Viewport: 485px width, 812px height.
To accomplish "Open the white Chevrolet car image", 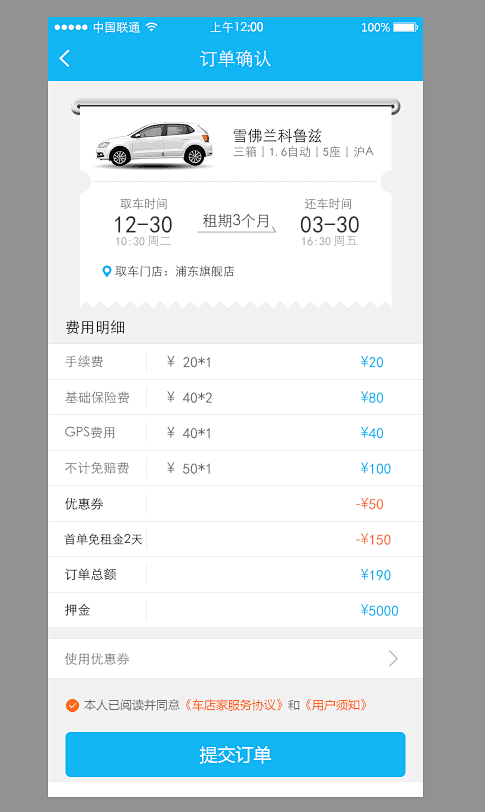I will point(154,144).
